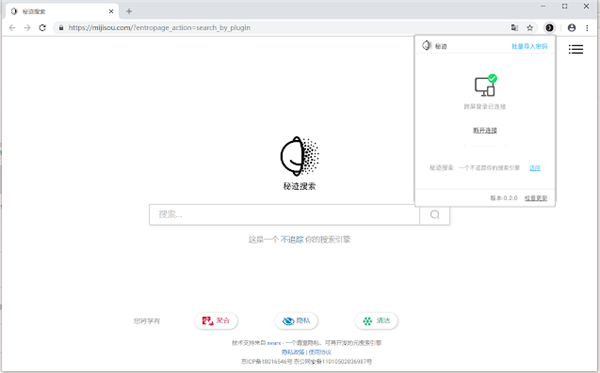Click the address bar URL

pyautogui.click(x=159, y=28)
